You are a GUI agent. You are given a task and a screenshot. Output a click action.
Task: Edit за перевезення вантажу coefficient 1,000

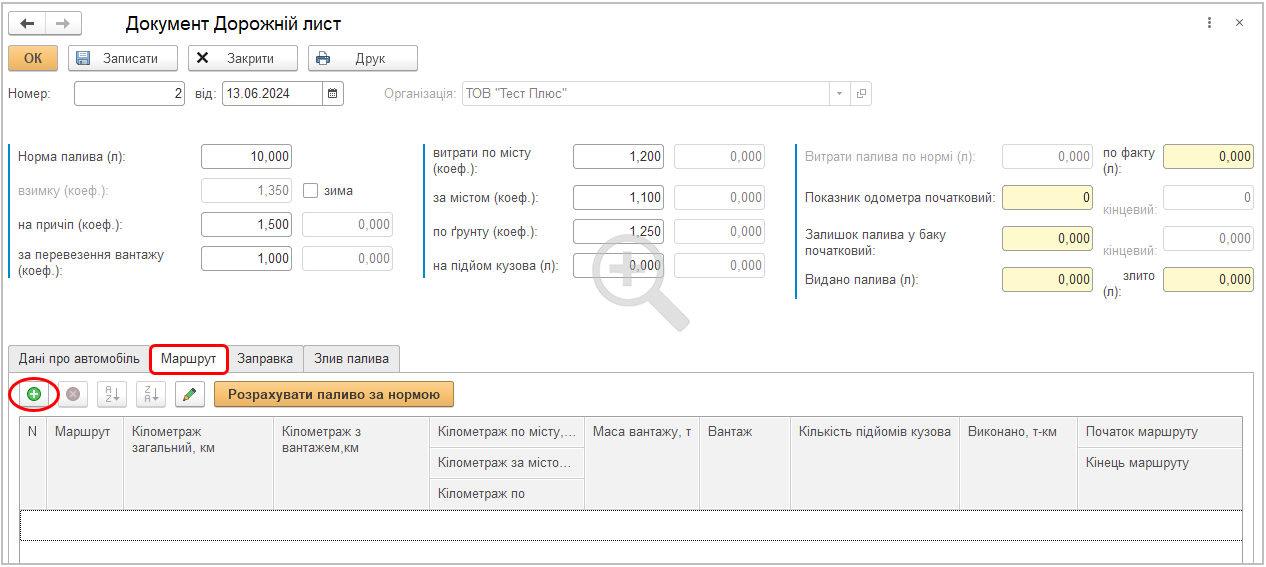(x=247, y=258)
